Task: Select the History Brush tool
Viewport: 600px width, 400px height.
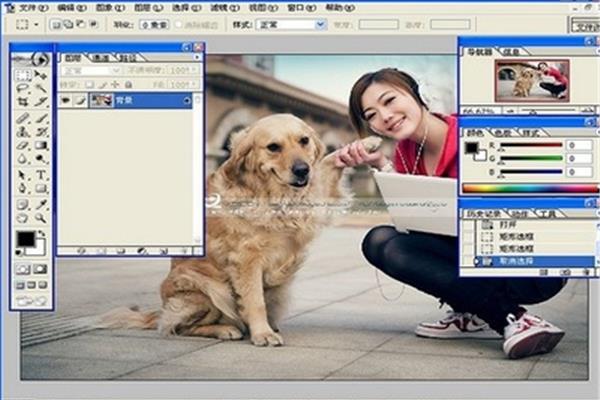Action: click(x=41, y=132)
